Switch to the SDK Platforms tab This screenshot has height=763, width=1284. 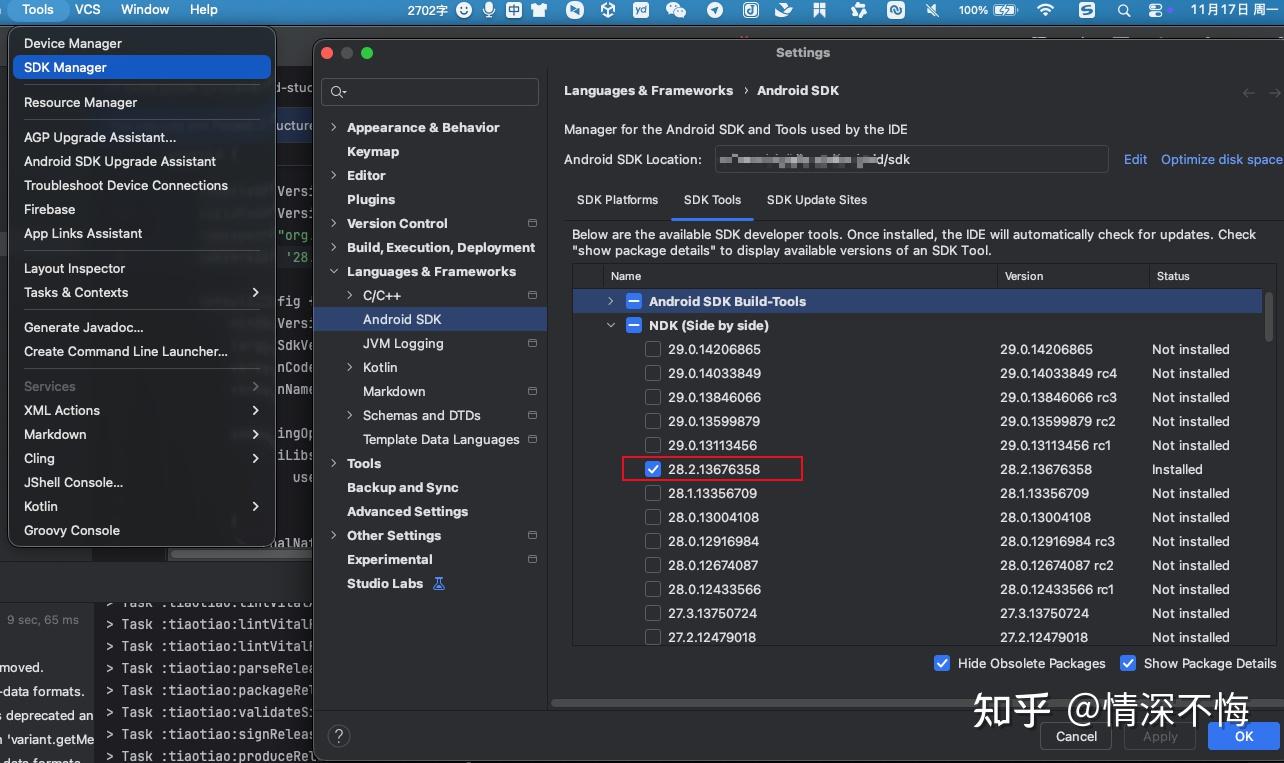coord(617,200)
